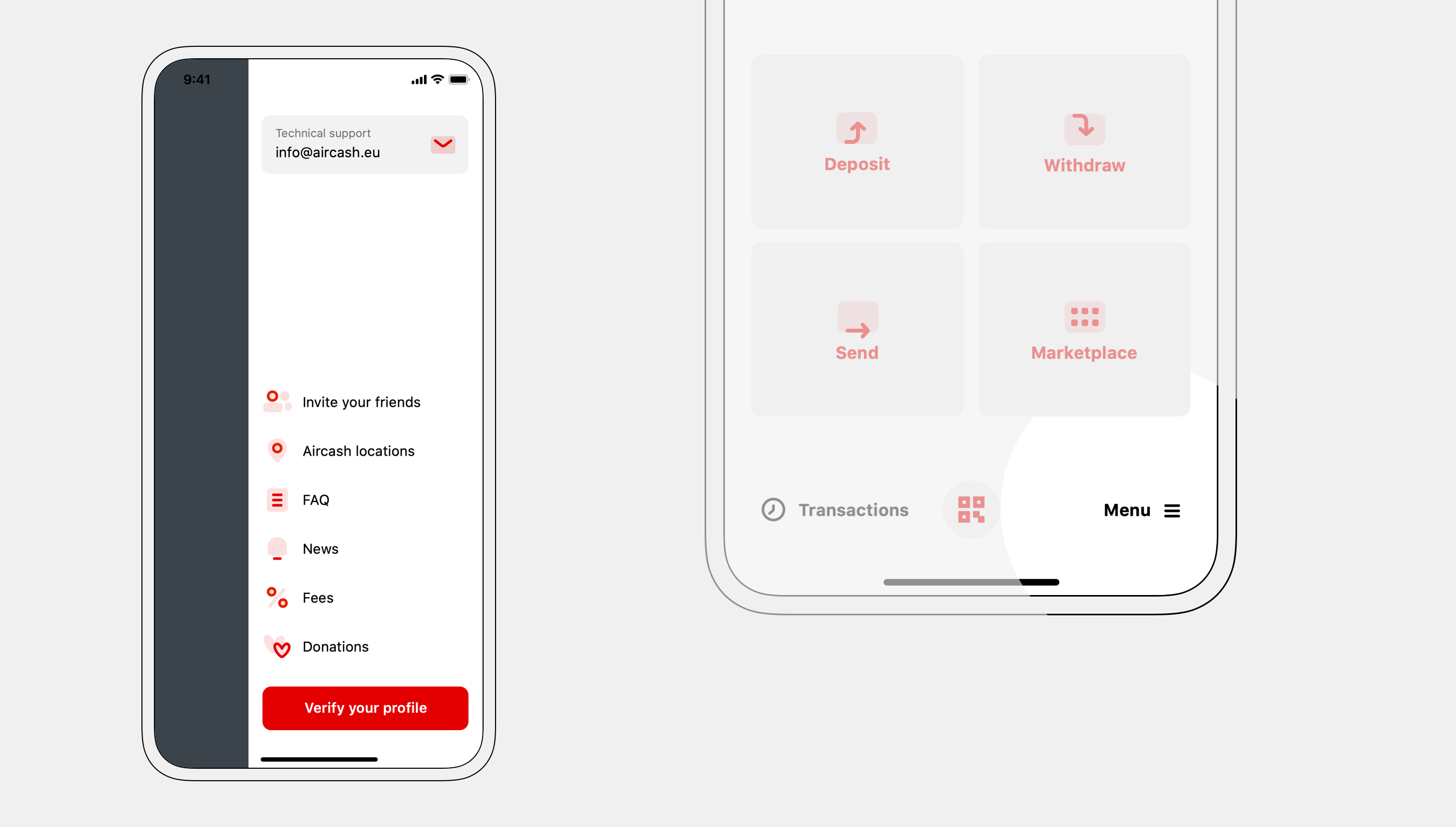Open the Marketplace icon

(x=1083, y=318)
